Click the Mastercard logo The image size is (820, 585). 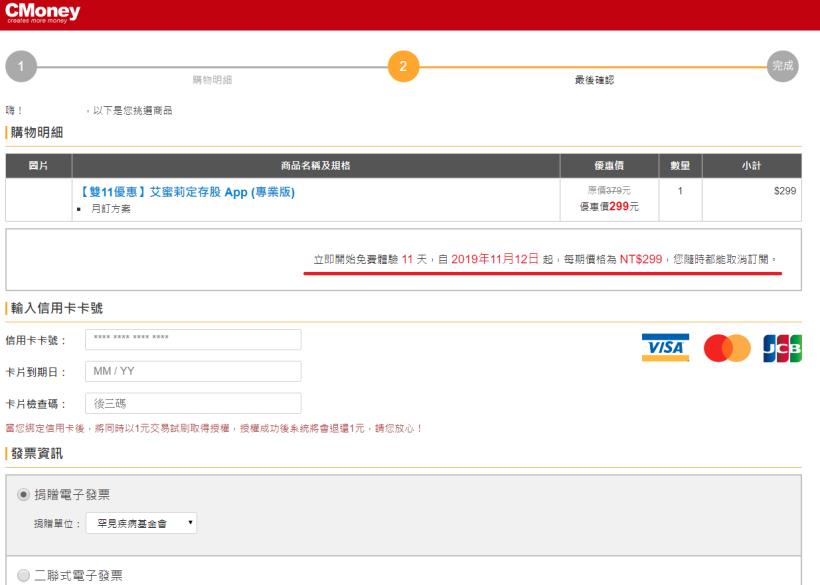coord(727,348)
